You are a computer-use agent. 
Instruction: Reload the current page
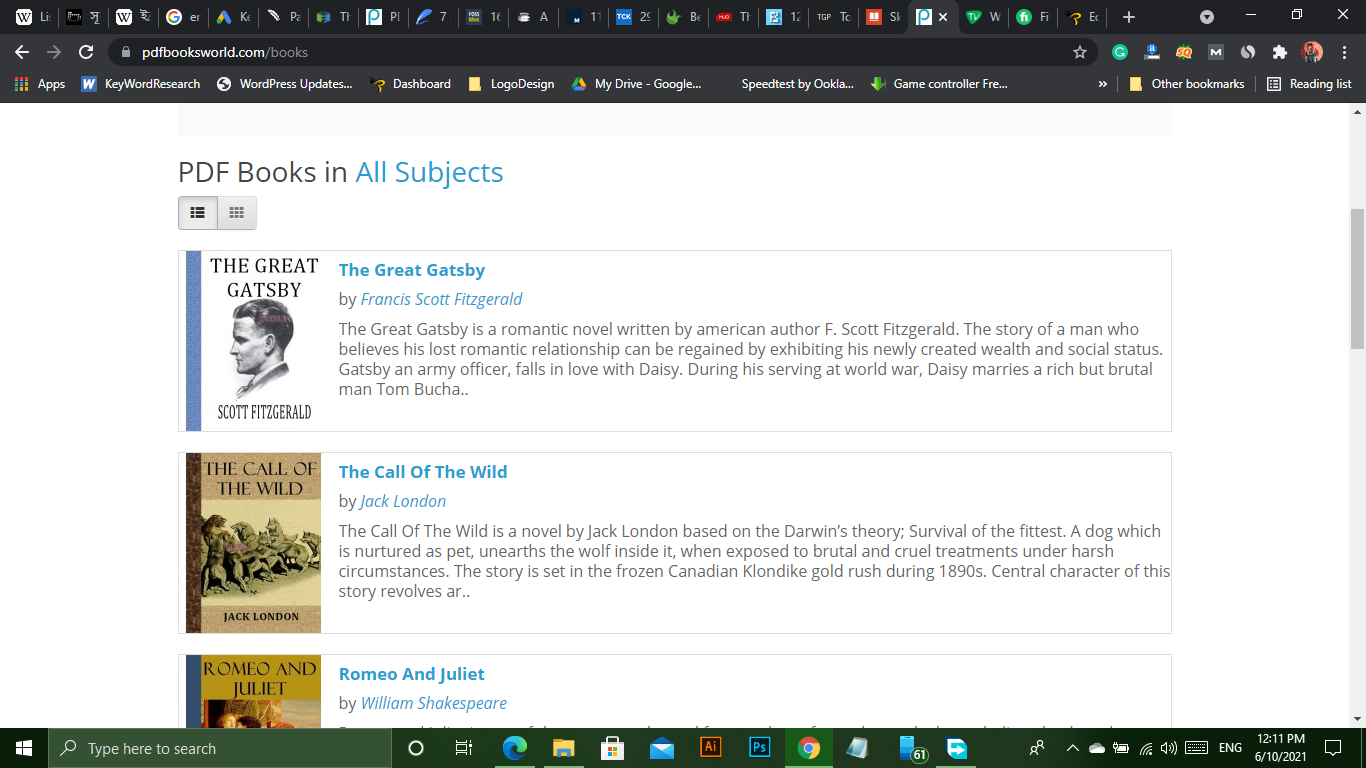[x=86, y=52]
